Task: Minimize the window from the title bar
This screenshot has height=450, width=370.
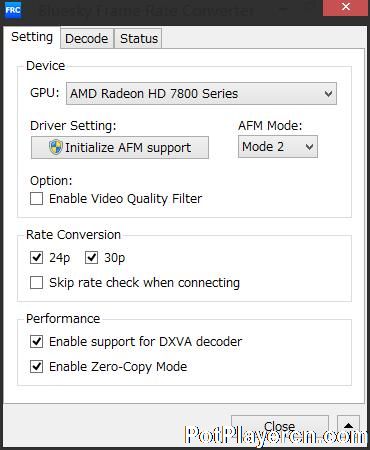Action: pos(284,8)
